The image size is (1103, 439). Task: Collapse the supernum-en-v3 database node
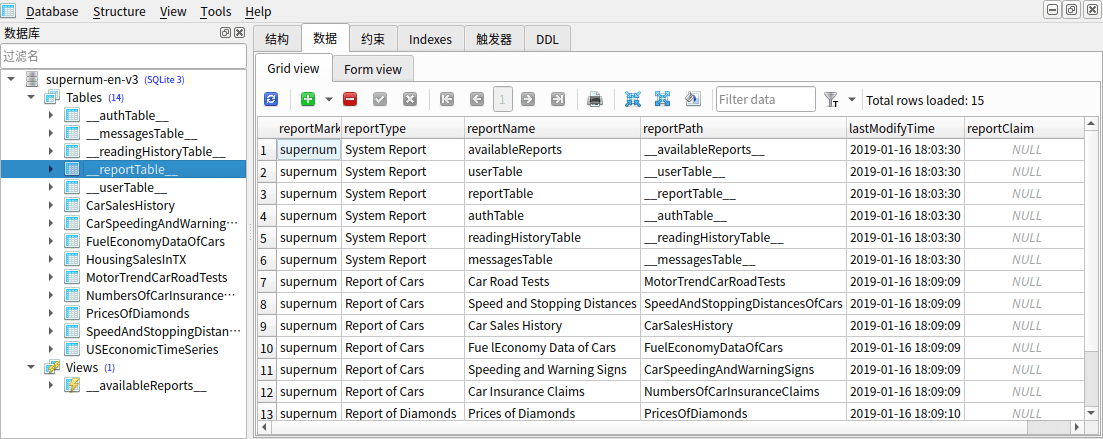point(11,79)
